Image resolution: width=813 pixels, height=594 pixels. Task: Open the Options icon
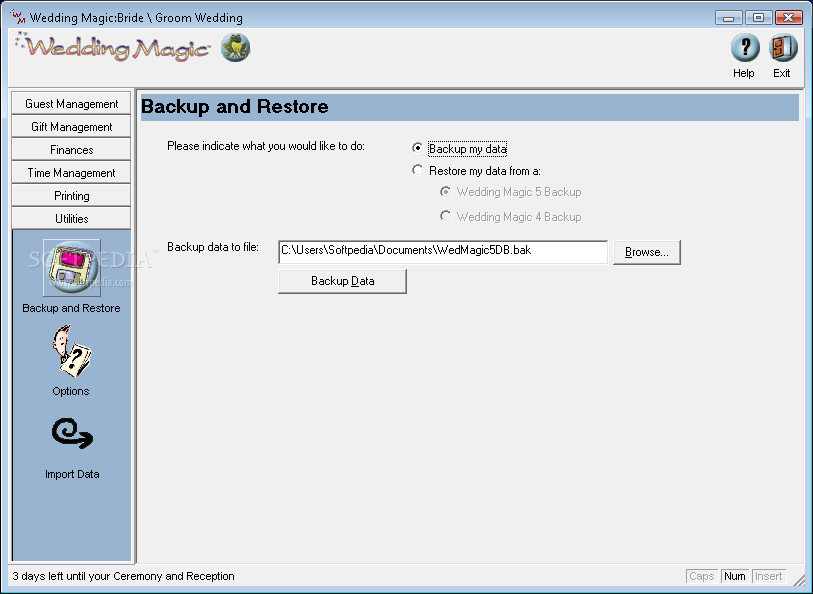click(x=71, y=351)
